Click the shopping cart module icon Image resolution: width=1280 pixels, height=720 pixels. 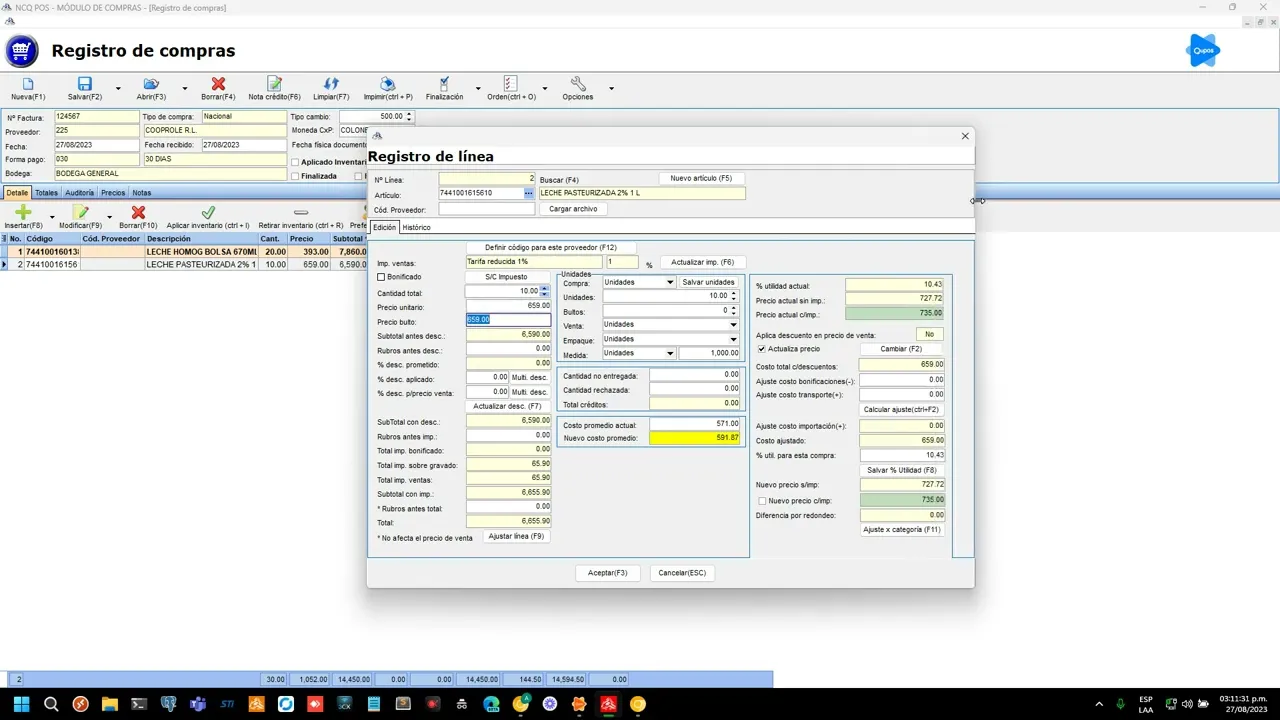pyautogui.click(x=22, y=50)
